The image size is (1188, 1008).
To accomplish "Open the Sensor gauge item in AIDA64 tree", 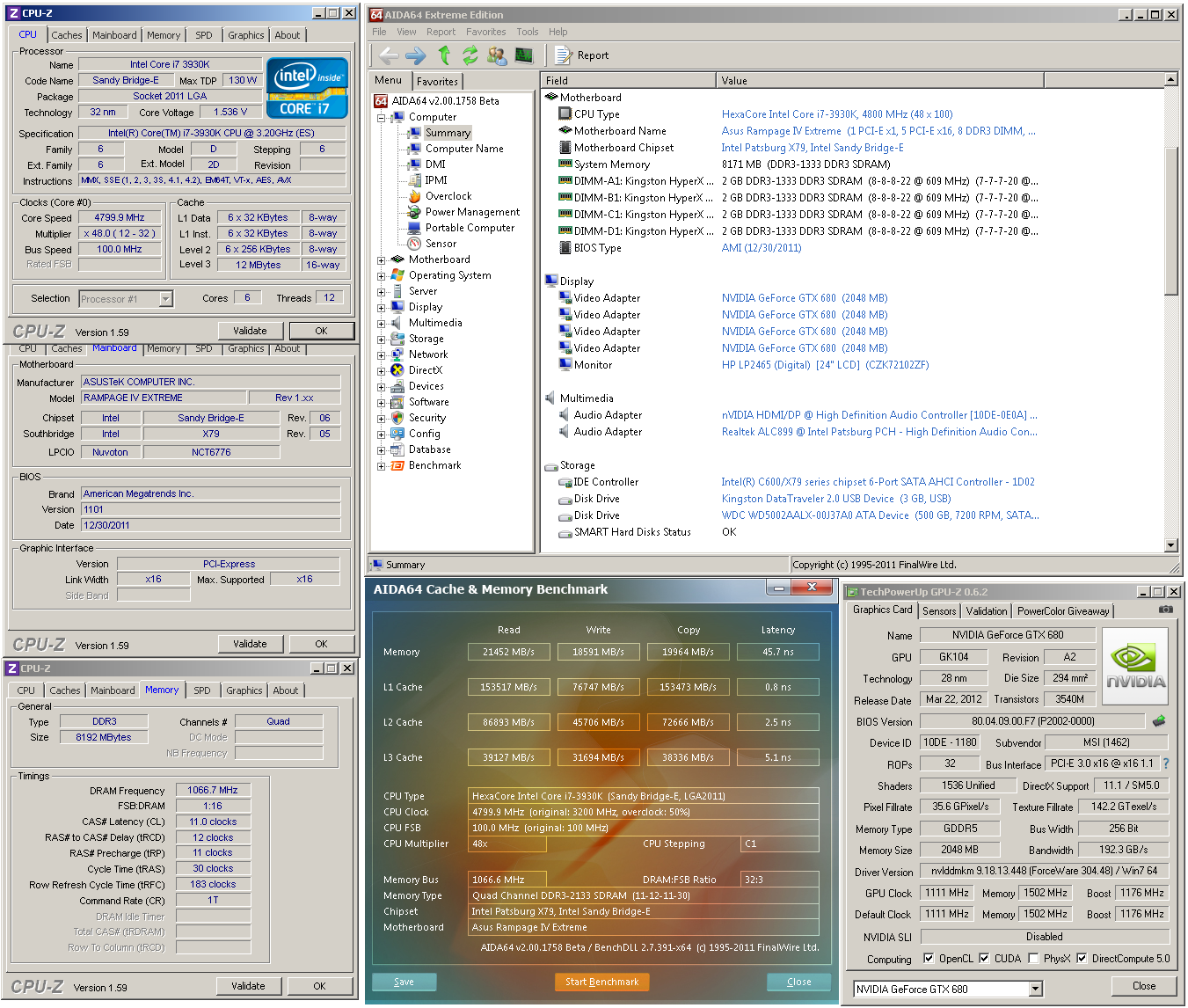I will (441, 244).
